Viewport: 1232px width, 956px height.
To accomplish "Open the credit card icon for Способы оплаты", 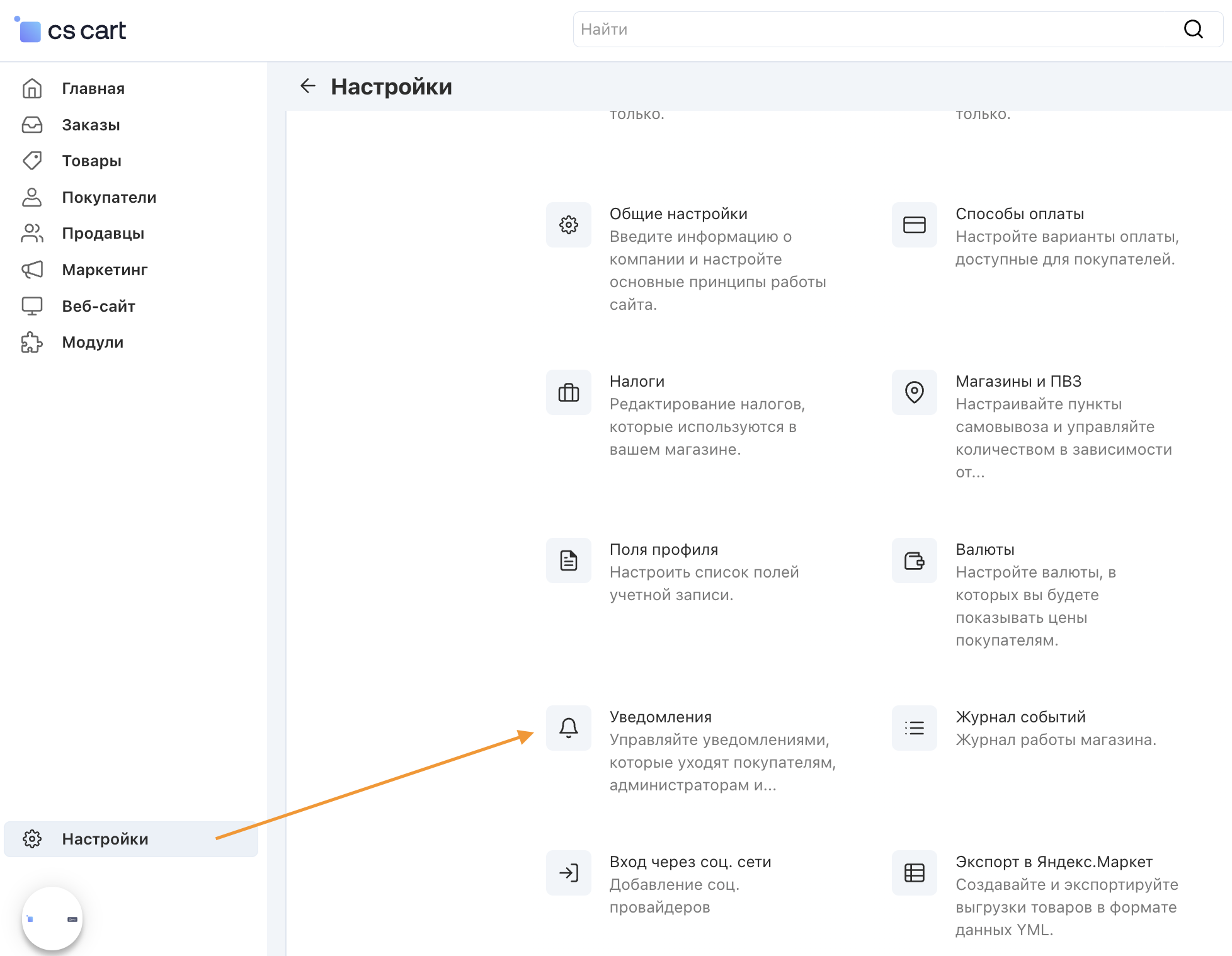I will point(914,225).
